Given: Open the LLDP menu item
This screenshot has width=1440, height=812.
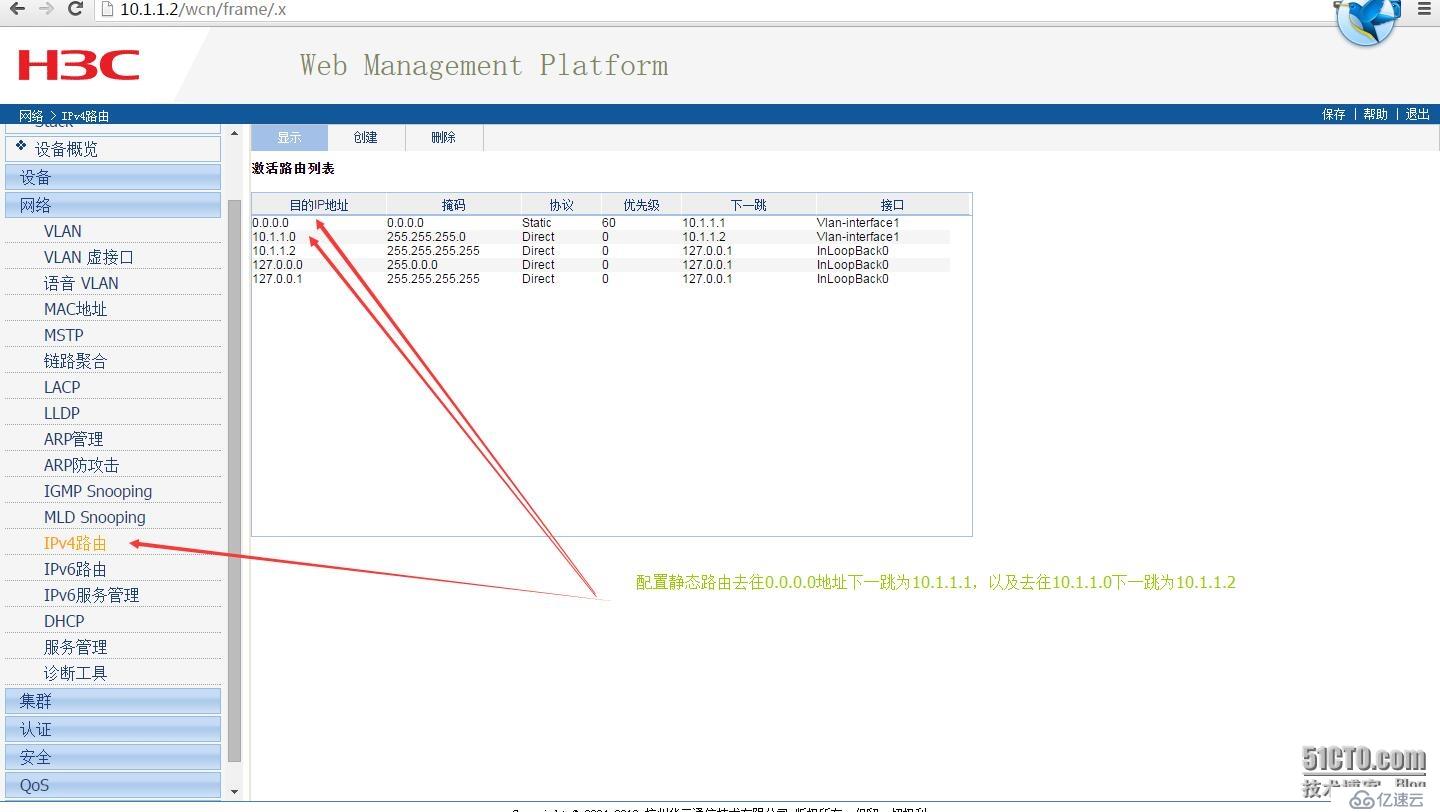Looking at the screenshot, I should [x=62, y=413].
